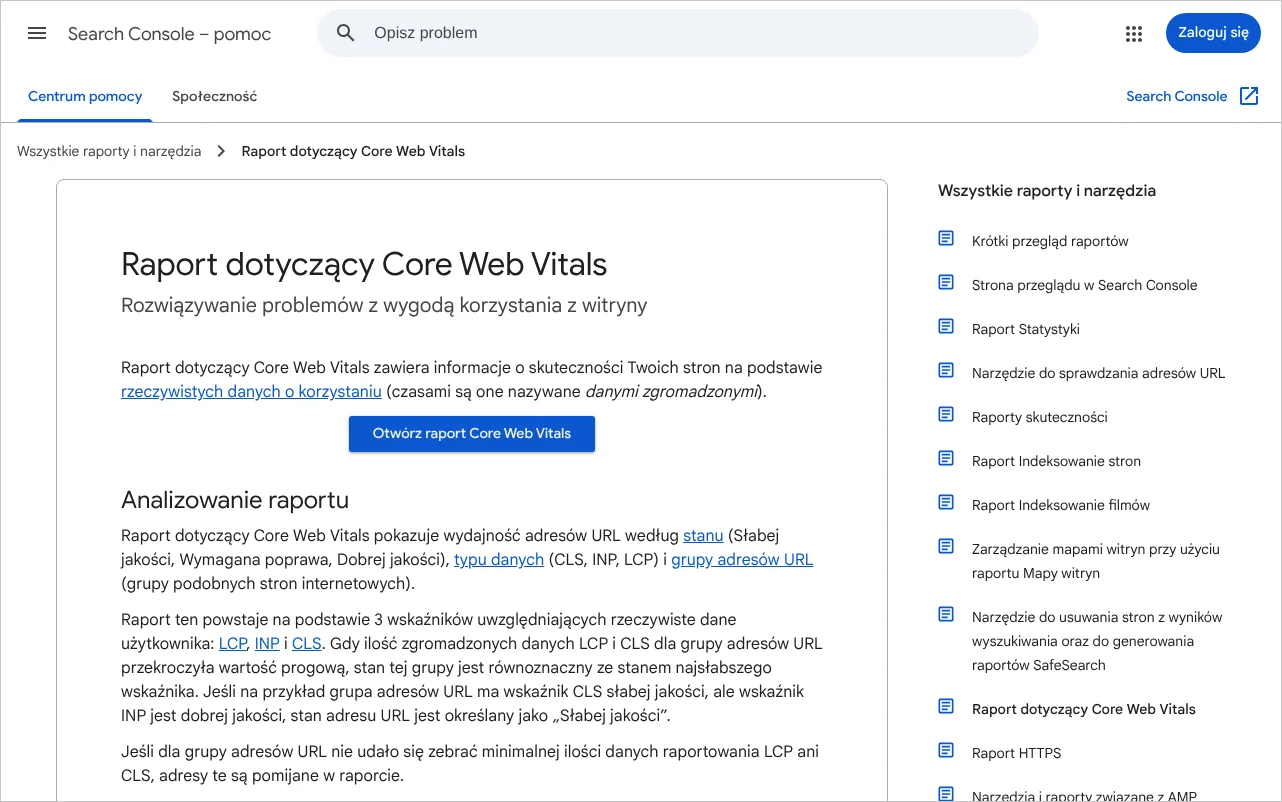Click the Opisz problem search field
This screenshot has width=1282, height=802.
[678, 33]
